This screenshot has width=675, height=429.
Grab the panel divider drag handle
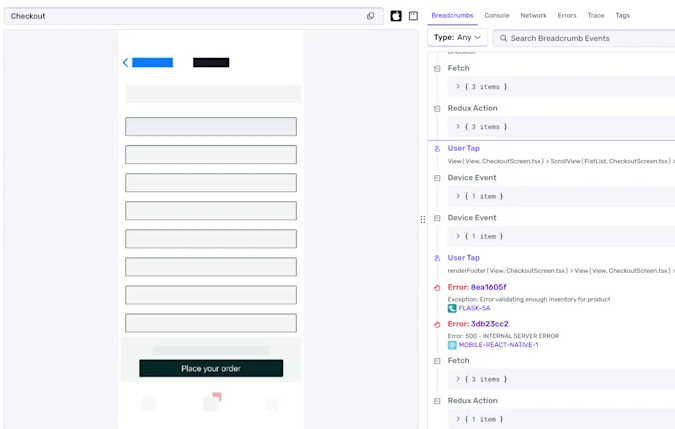pyautogui.click(x=423, y=219)
